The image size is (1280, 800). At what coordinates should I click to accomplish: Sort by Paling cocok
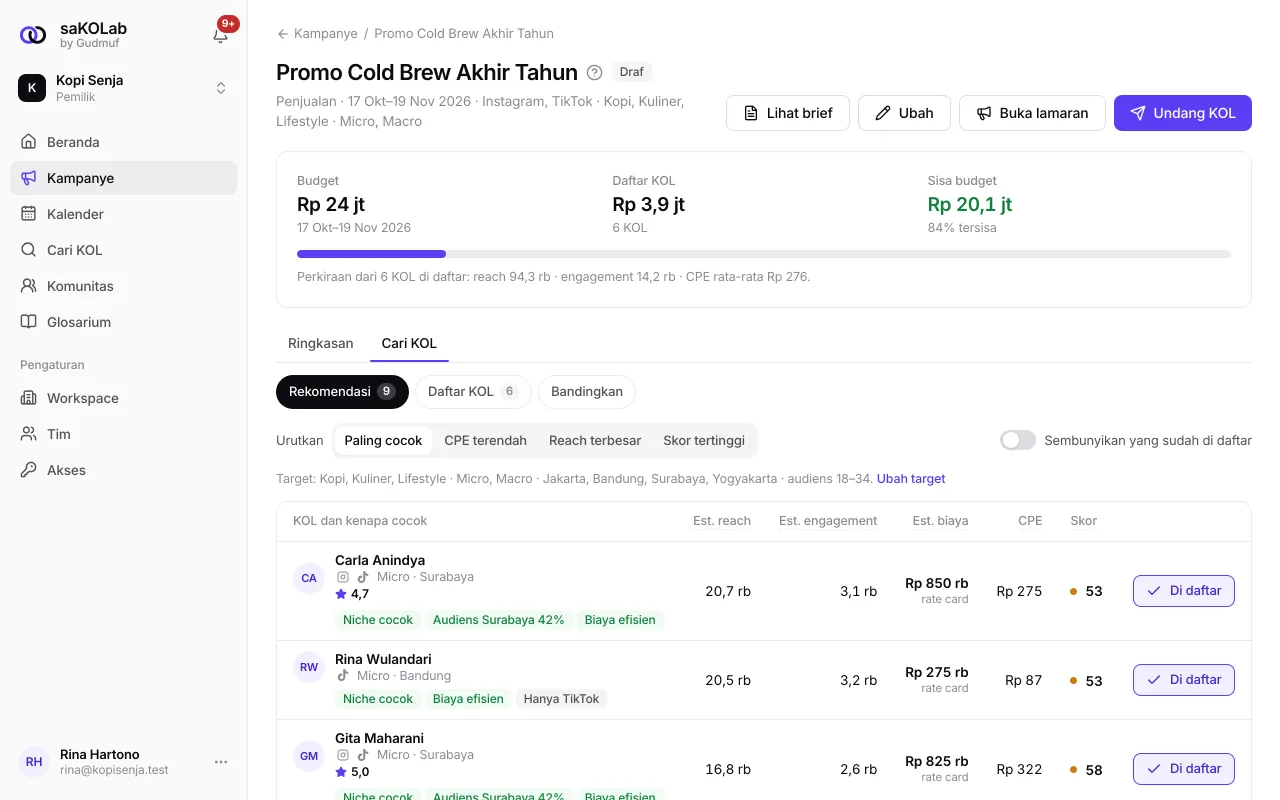click(x=383, y=440)
